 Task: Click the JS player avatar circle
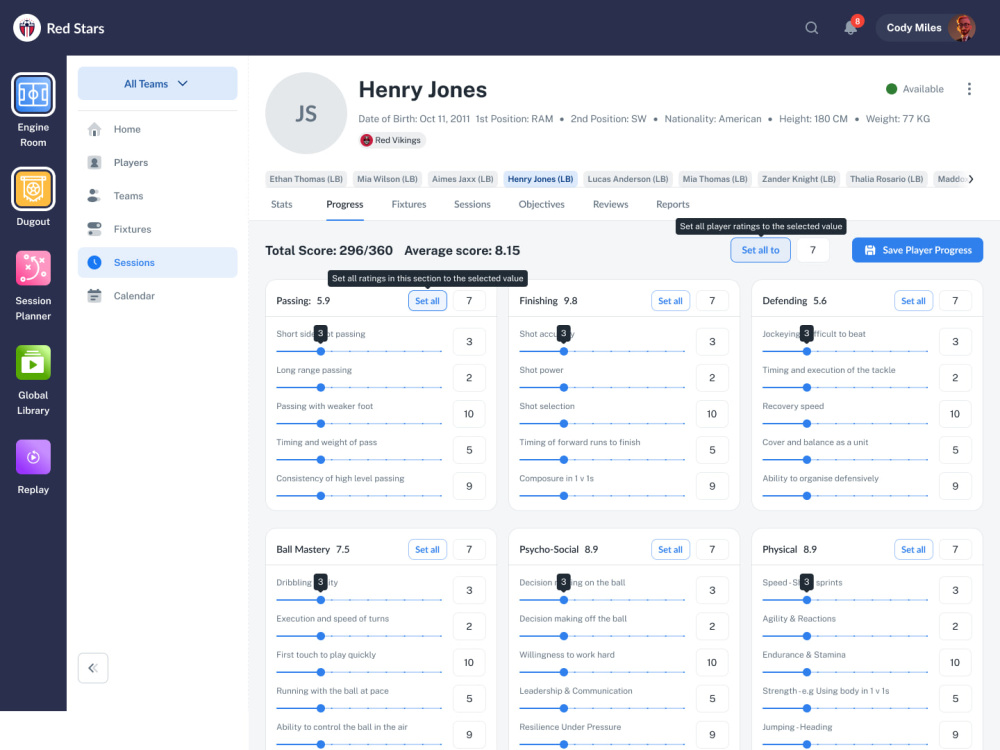click(x=306, y=113)
